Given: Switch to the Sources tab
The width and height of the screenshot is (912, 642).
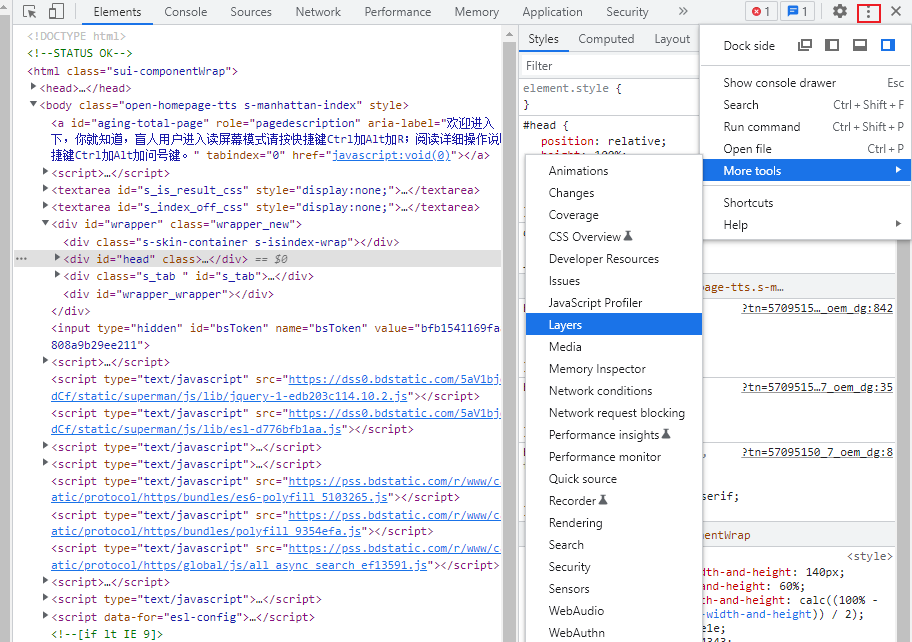Looking at the screenshot, I should [x=251, y=12].
